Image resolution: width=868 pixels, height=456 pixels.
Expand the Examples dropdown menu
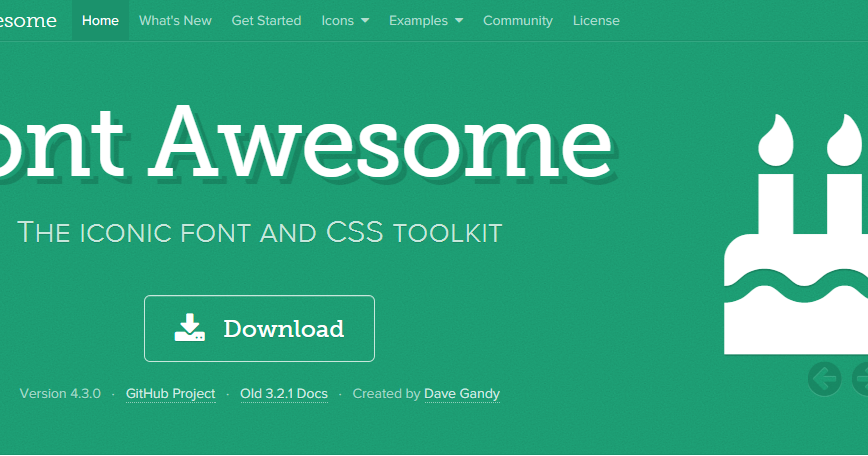[x=426, y=20]
